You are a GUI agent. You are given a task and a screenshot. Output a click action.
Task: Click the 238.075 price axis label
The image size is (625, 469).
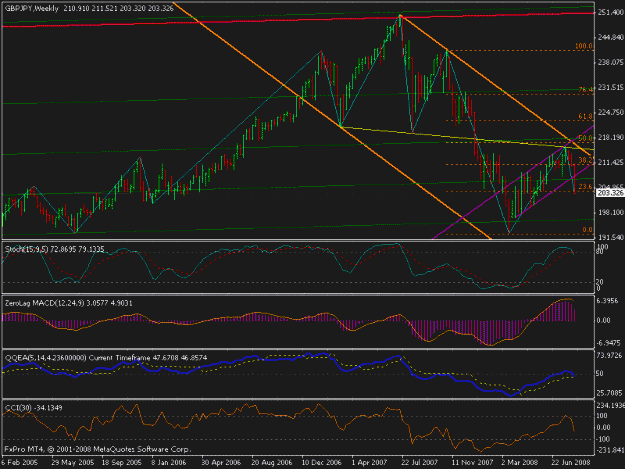(x=611, y=62)
